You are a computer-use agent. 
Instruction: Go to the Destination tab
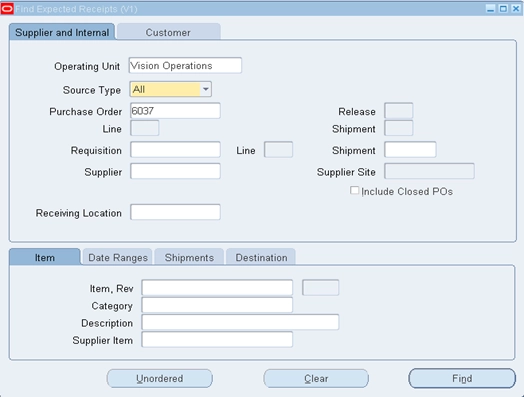tap(261, 257)
